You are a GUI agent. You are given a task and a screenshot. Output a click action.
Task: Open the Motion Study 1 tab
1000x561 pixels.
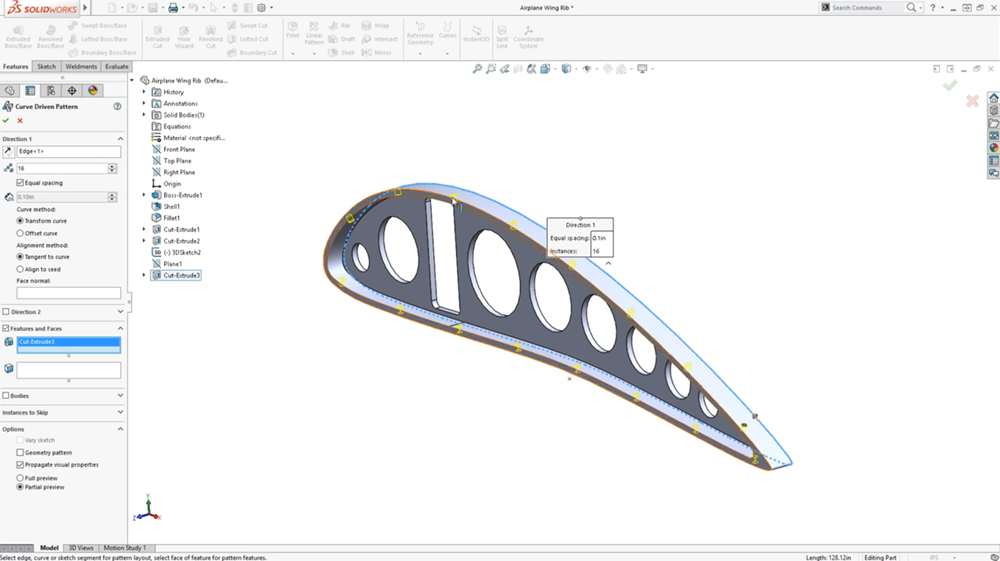tap(124, 548)
